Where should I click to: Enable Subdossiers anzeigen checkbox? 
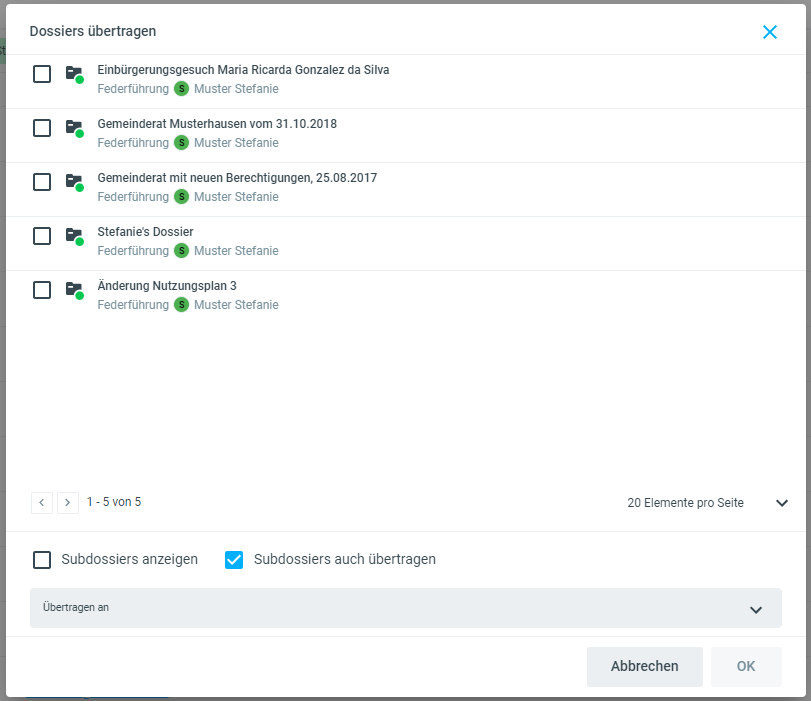click(x=42, y=560)
